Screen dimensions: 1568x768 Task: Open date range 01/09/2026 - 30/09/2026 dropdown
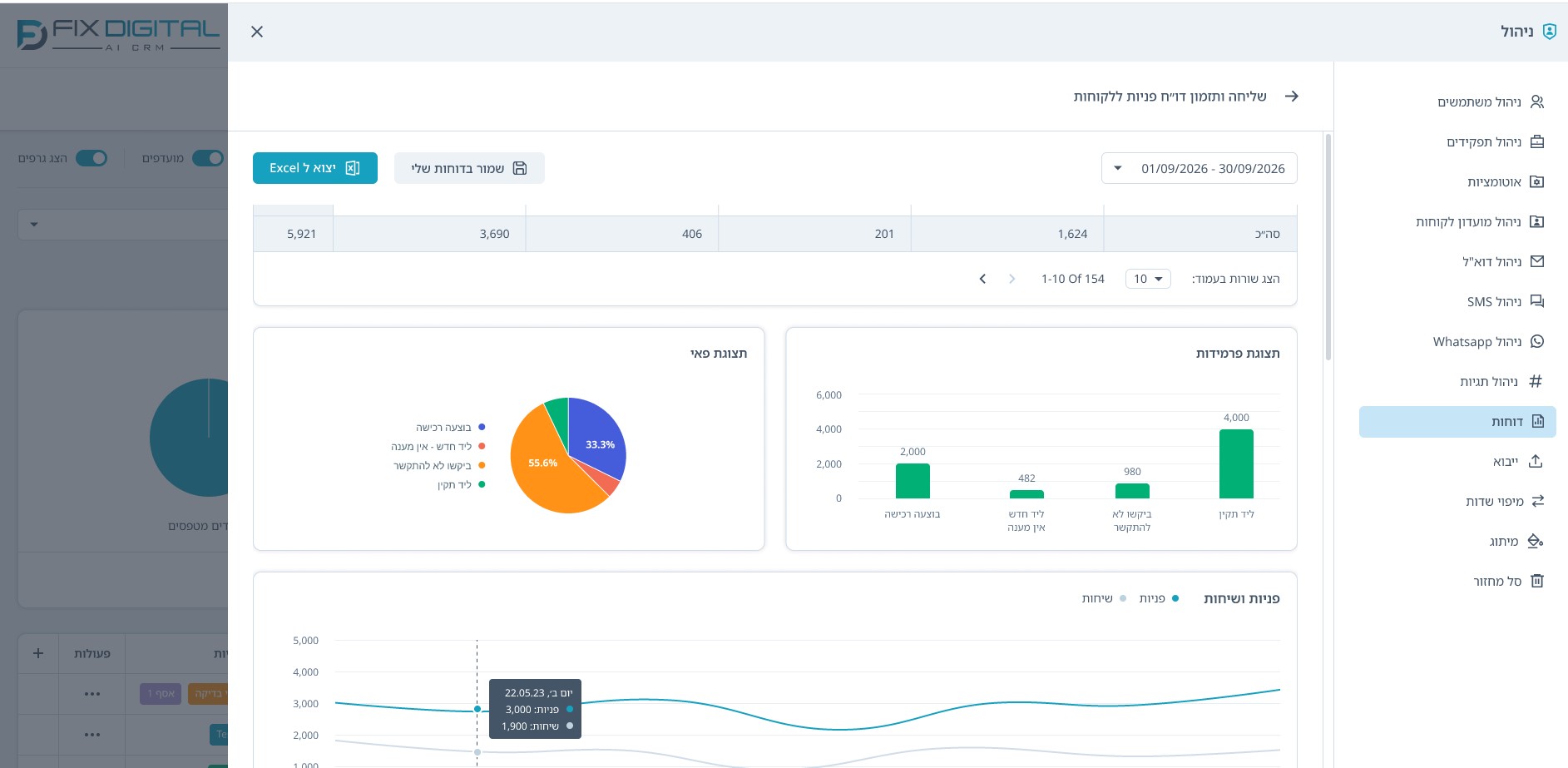pyautogui.click(x=1199, y=168)
